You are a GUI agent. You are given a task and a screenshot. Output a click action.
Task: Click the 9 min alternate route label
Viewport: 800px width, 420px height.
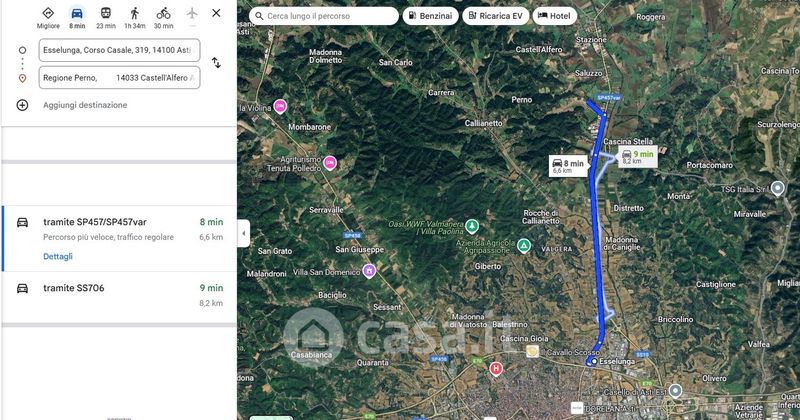(x=638, y=157)
